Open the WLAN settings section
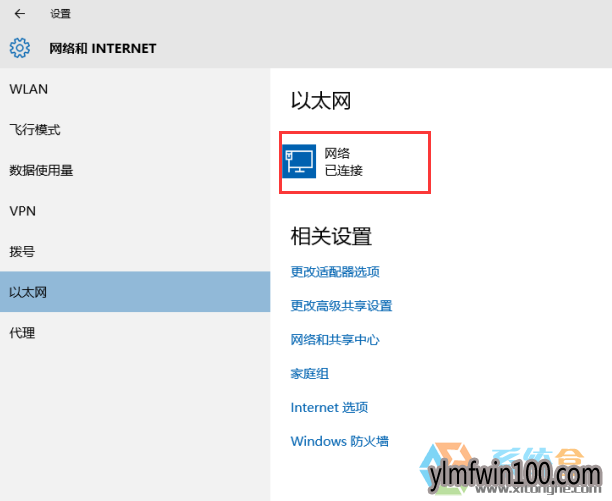Screen dimensions: 612x501 point(135,89)
